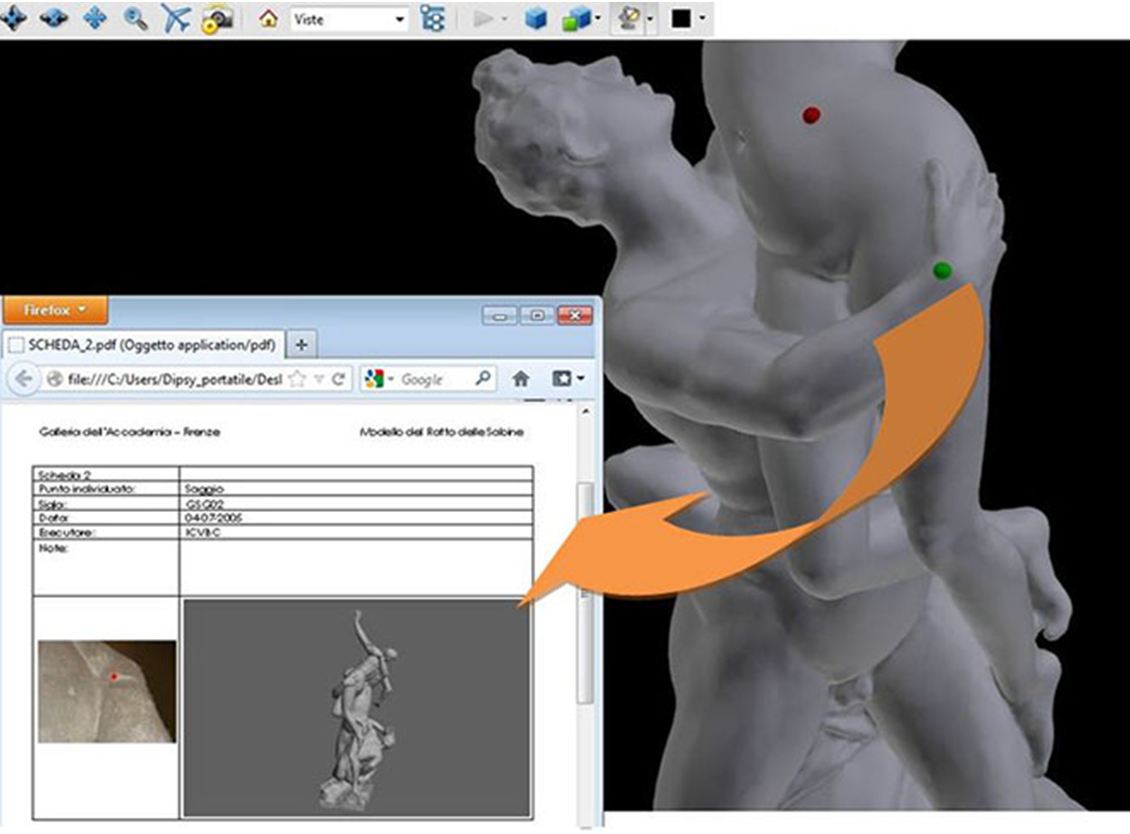Expand the lighting options dropdown arrow
The width and height of the screenshot is (1130, 834).
tap(651, 19)
